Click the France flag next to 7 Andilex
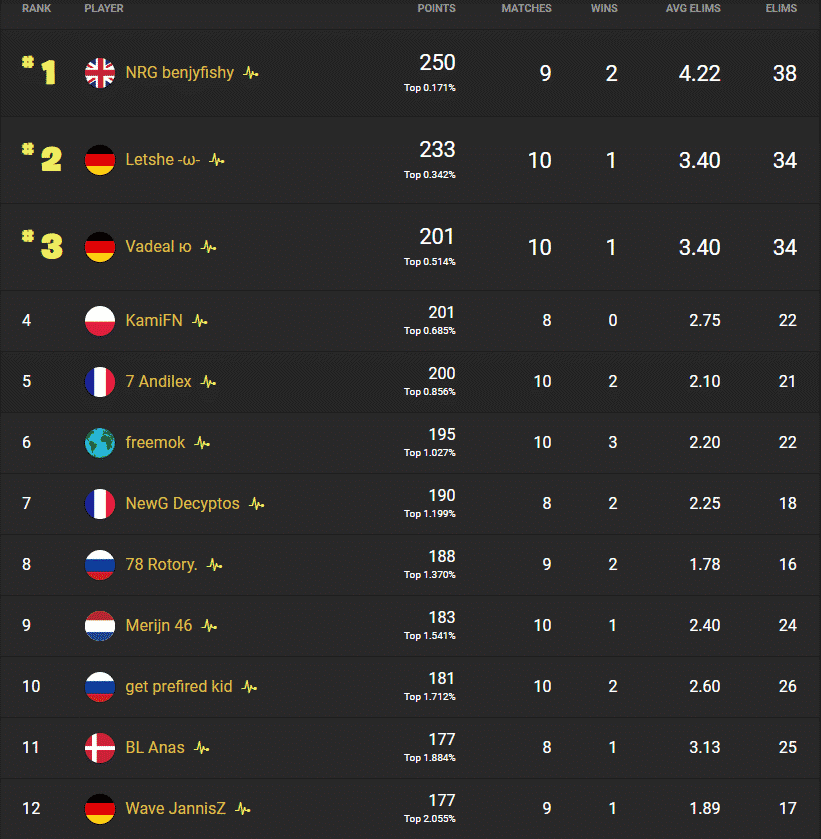 (x=99, y=381)
